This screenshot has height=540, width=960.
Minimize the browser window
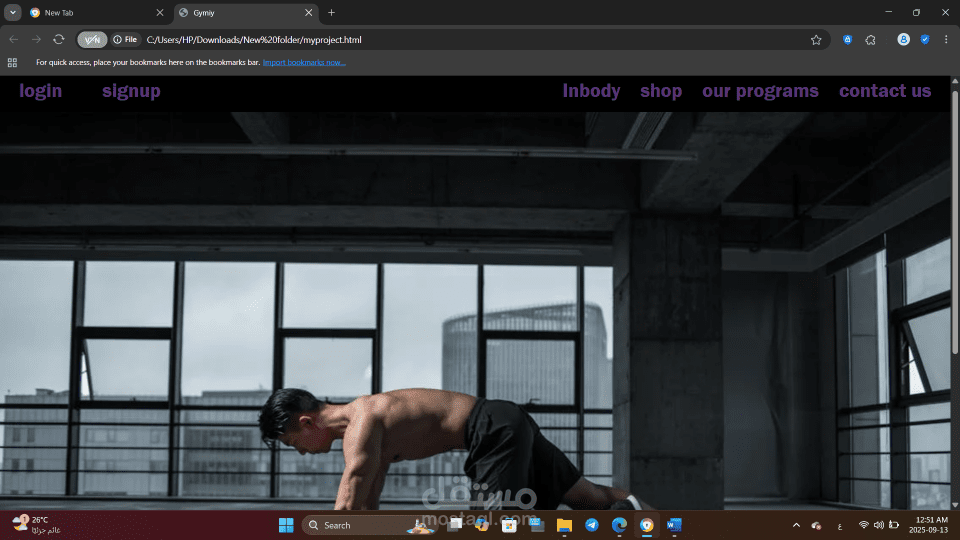(888, 12)
